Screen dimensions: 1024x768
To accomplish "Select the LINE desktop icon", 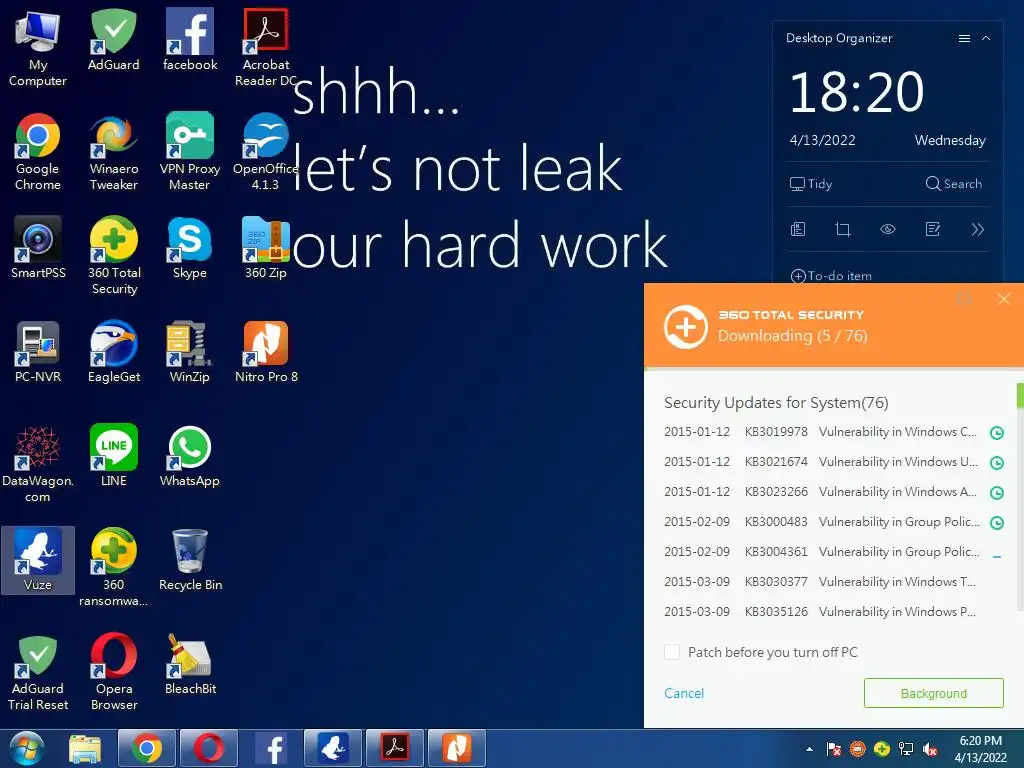I will pos(114,455).
